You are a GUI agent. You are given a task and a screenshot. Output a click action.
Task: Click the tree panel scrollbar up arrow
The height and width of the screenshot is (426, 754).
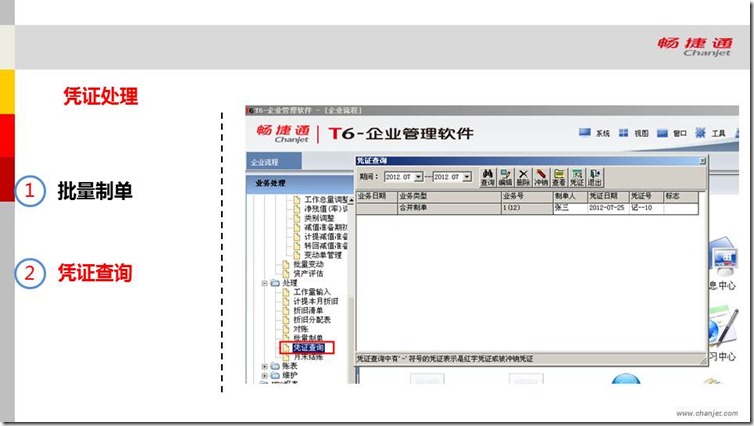click(x=351, y=200)
